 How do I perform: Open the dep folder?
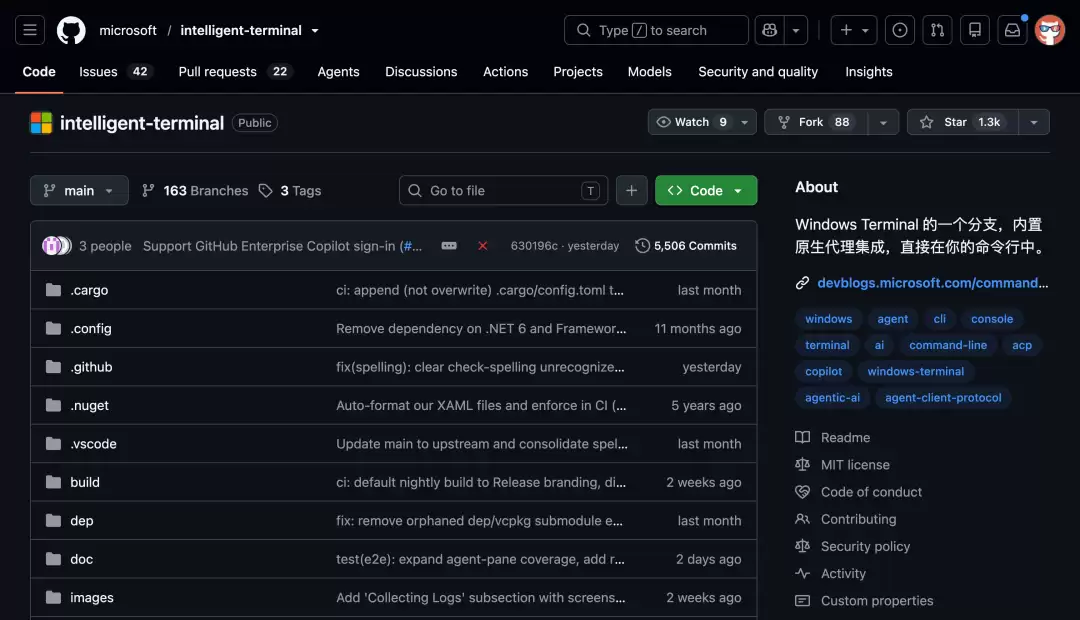(x=81, y=521)
